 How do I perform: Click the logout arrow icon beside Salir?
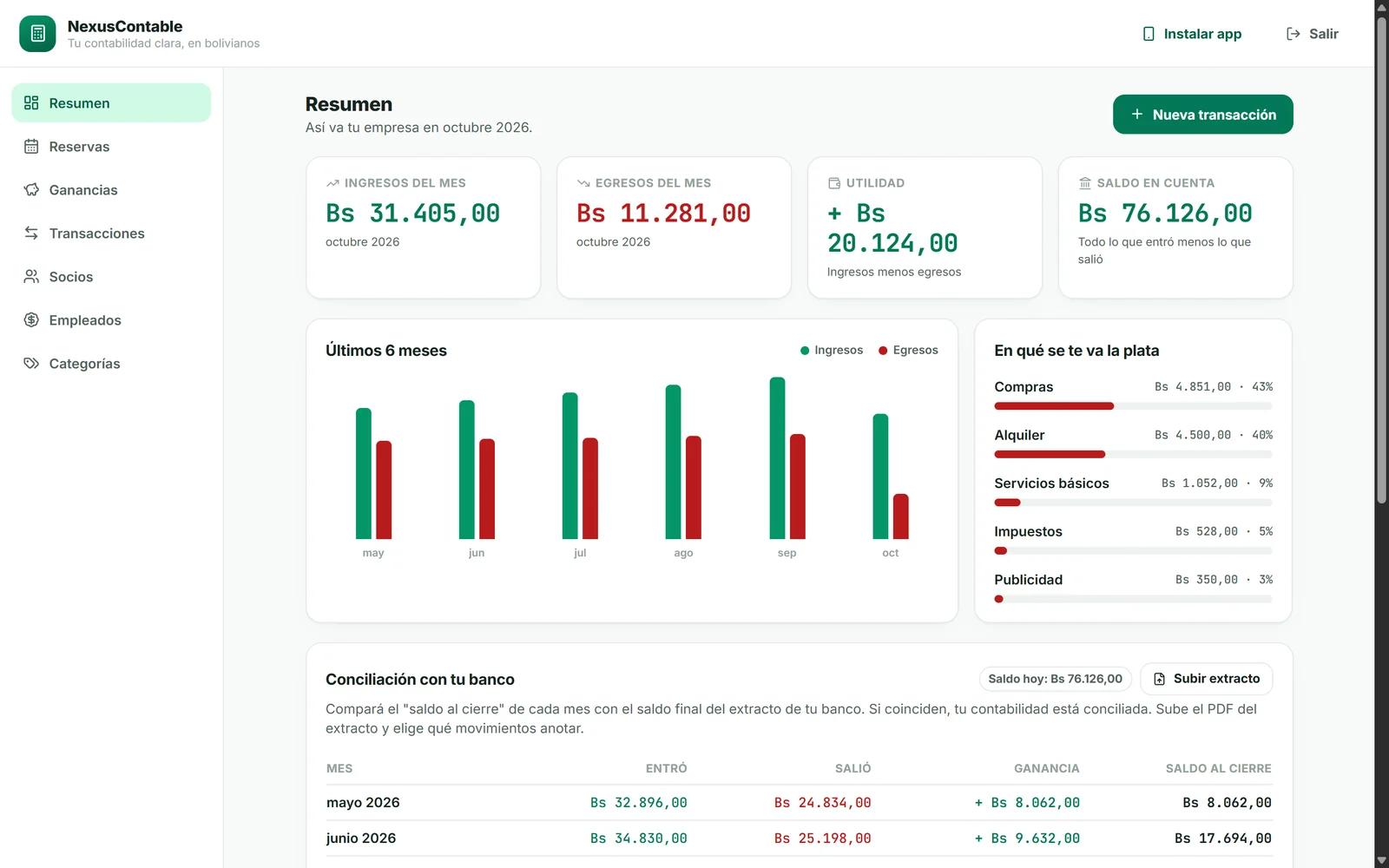click(1293, 34)
